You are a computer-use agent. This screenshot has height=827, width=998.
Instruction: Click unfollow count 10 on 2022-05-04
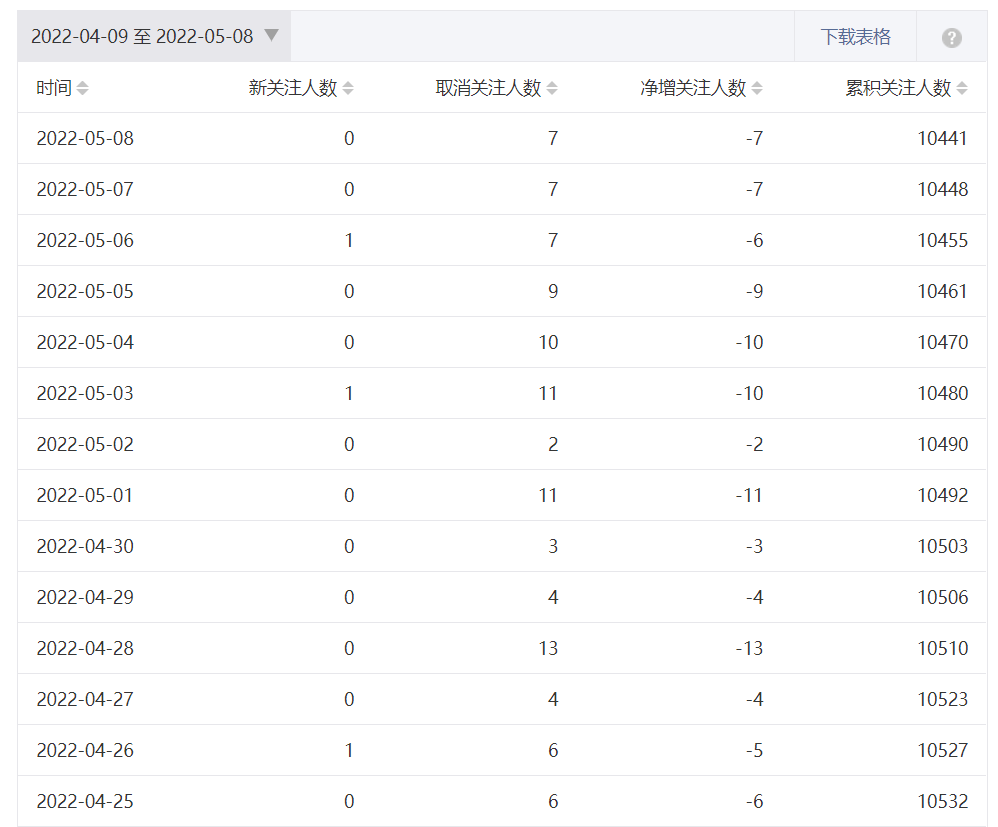click(x=548, y=342)
